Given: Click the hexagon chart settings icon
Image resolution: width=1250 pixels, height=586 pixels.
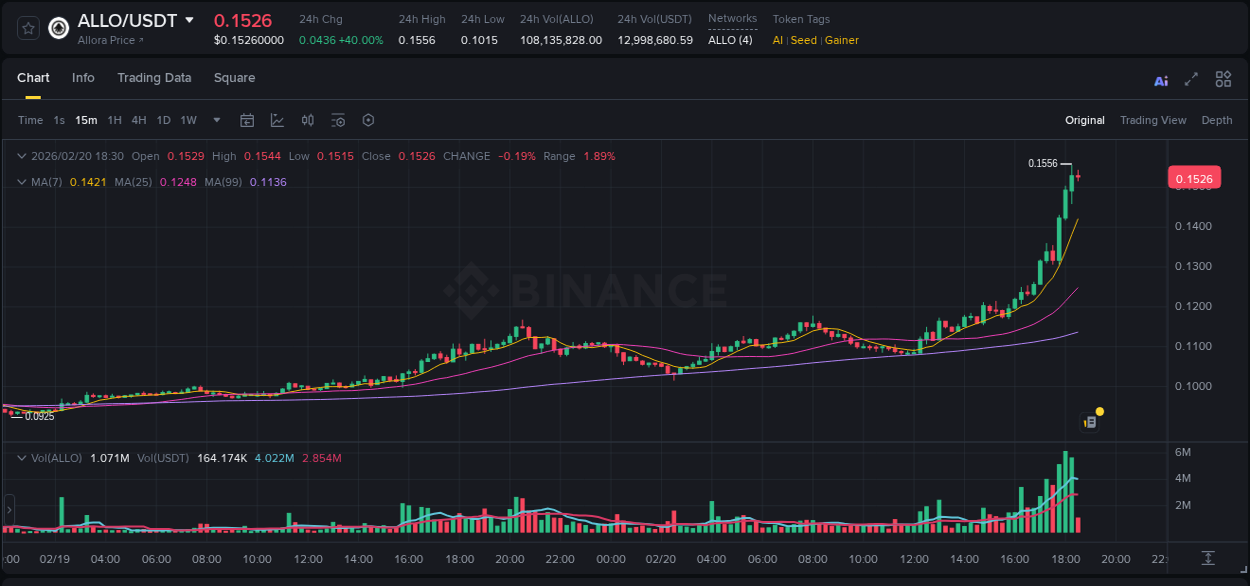Looking at the screenshot, I should coord(368,120).
